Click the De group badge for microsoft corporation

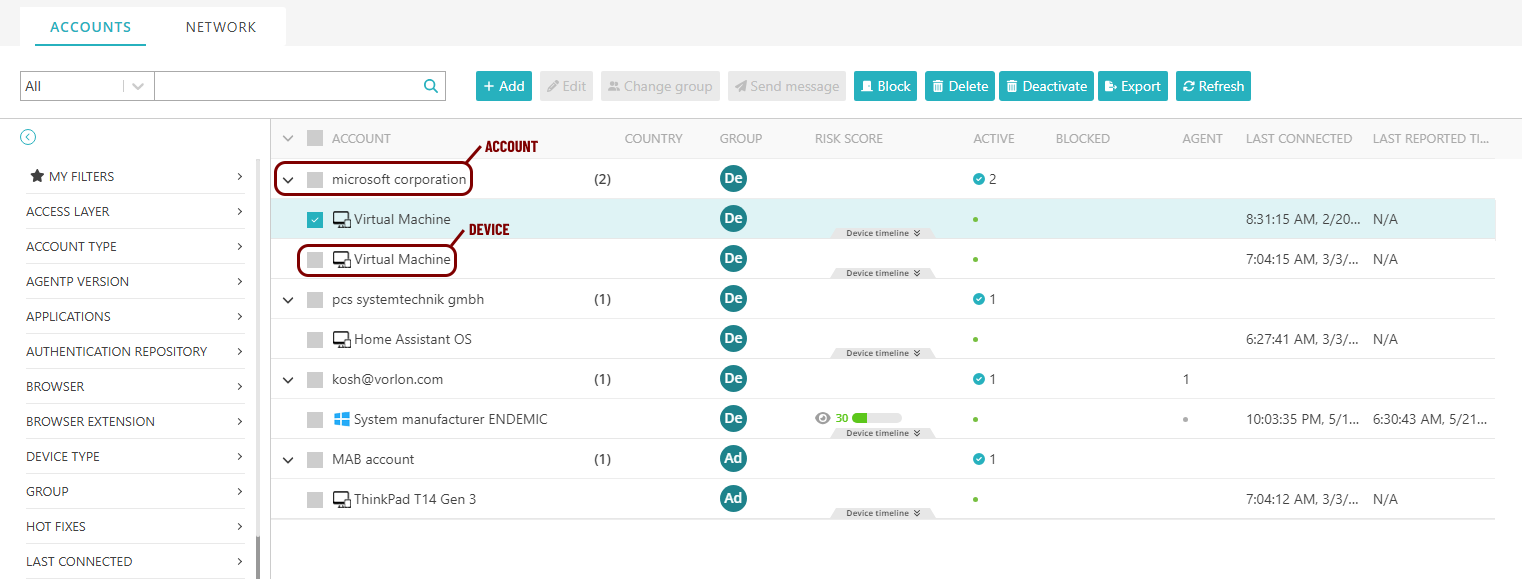pyautogui.click(x=733, y=179)
